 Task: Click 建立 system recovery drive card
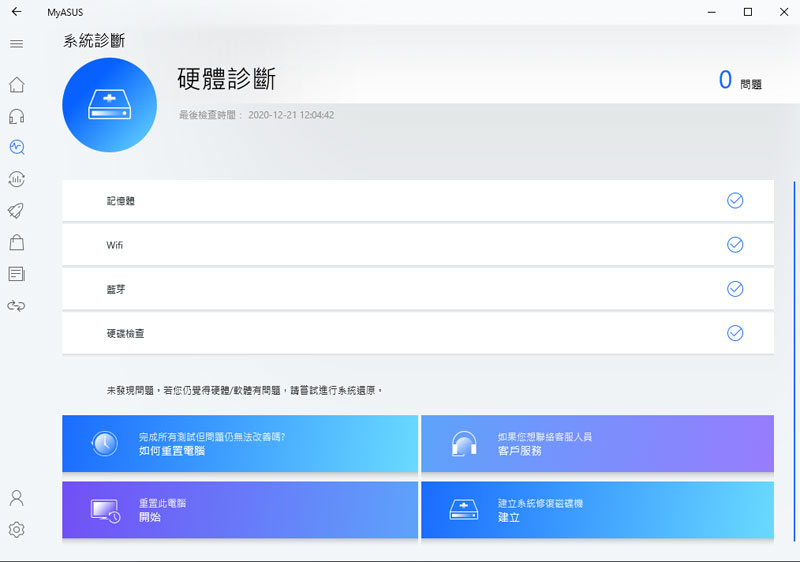point(597,509)
